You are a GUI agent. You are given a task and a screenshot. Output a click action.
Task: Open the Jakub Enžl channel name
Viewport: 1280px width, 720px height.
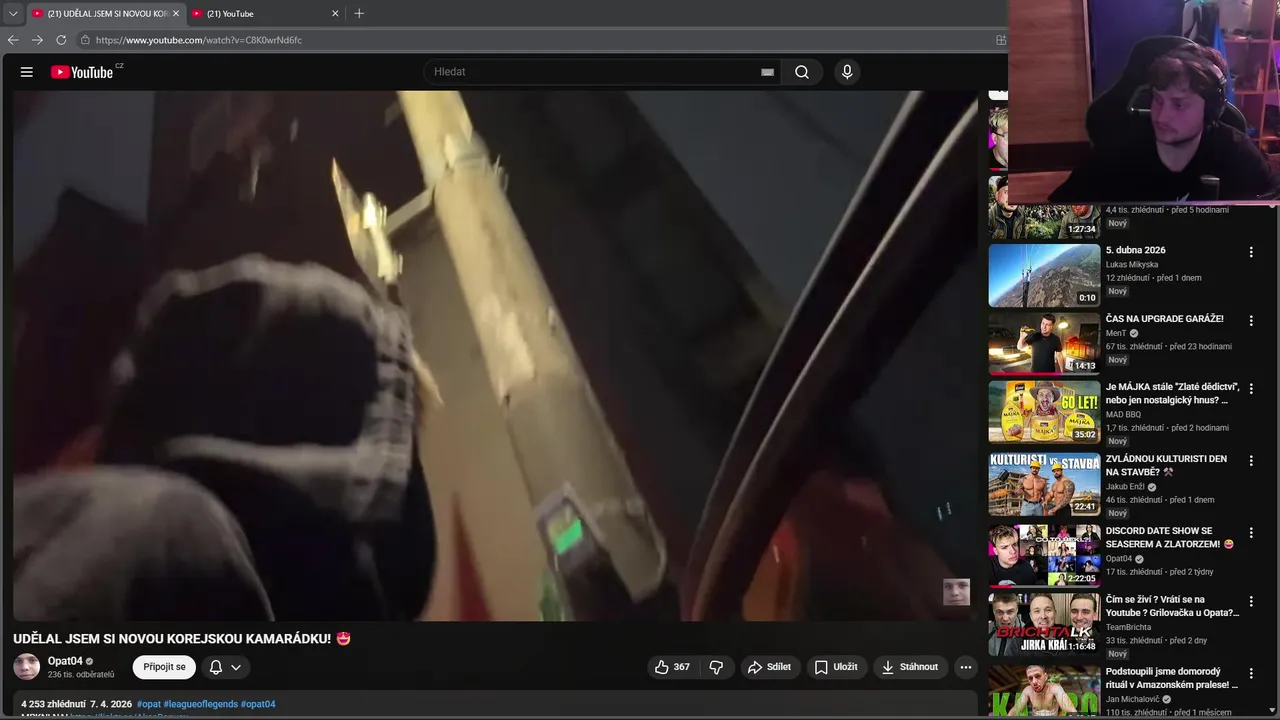(x=1125, y=487)
